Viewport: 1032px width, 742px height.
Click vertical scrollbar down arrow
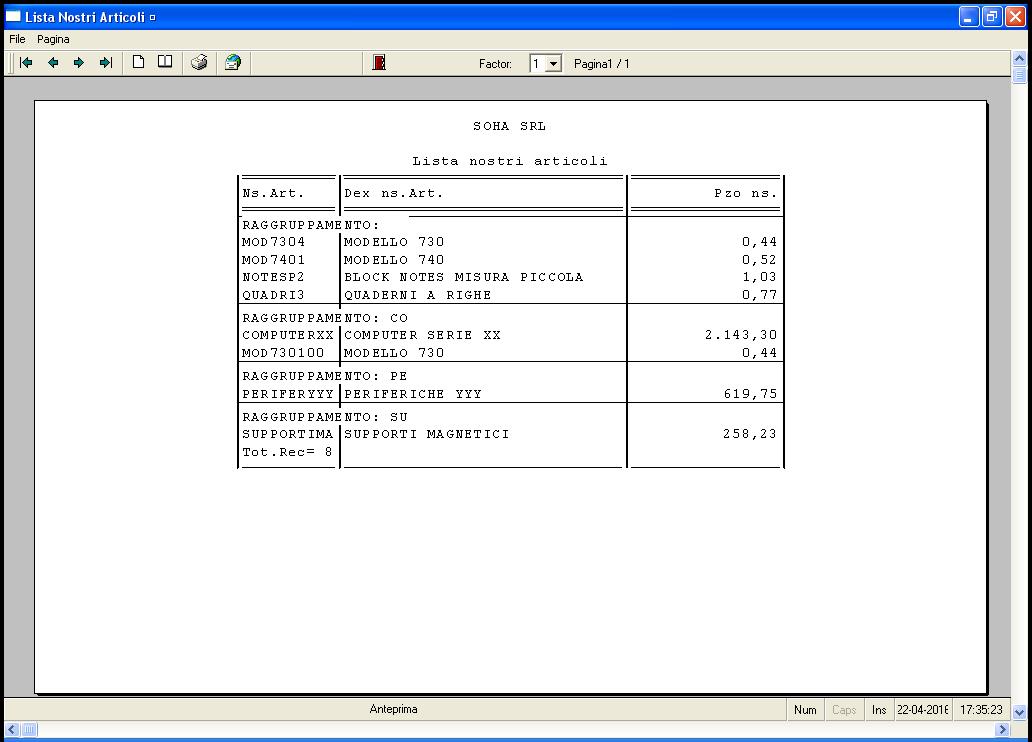click(x=1019, y=712)
